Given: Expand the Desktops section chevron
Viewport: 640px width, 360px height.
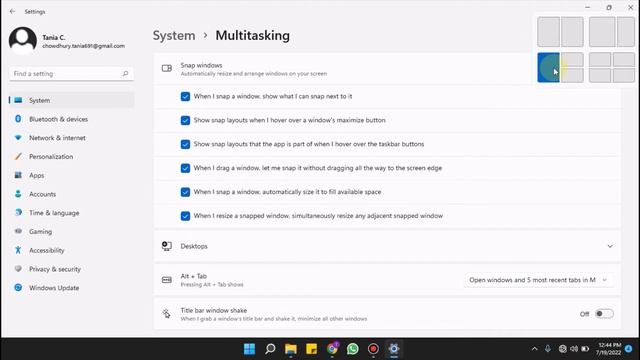Looking at the screenshot, I should coord(610,246).
